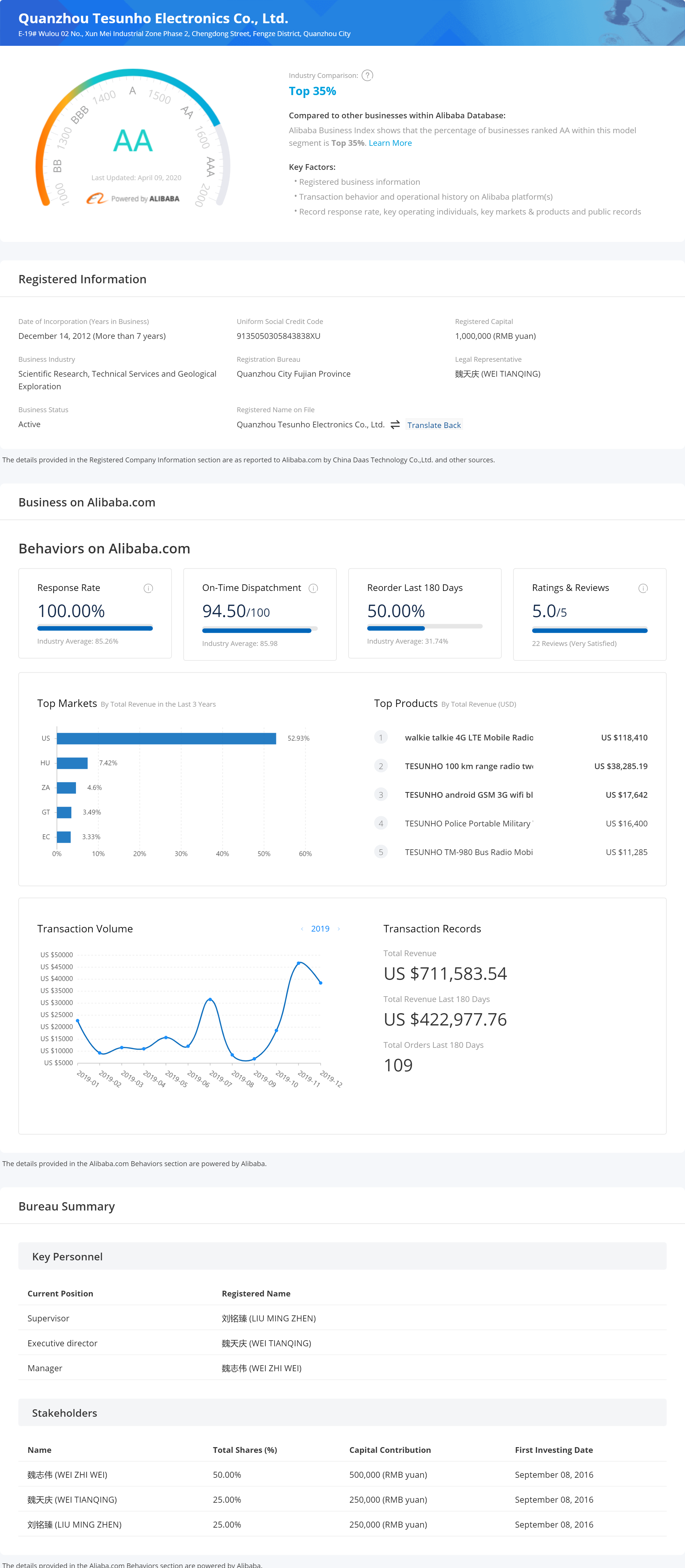The image size is (685, 1568).
Task: Open the Learn More link
Action: point(390,143)
